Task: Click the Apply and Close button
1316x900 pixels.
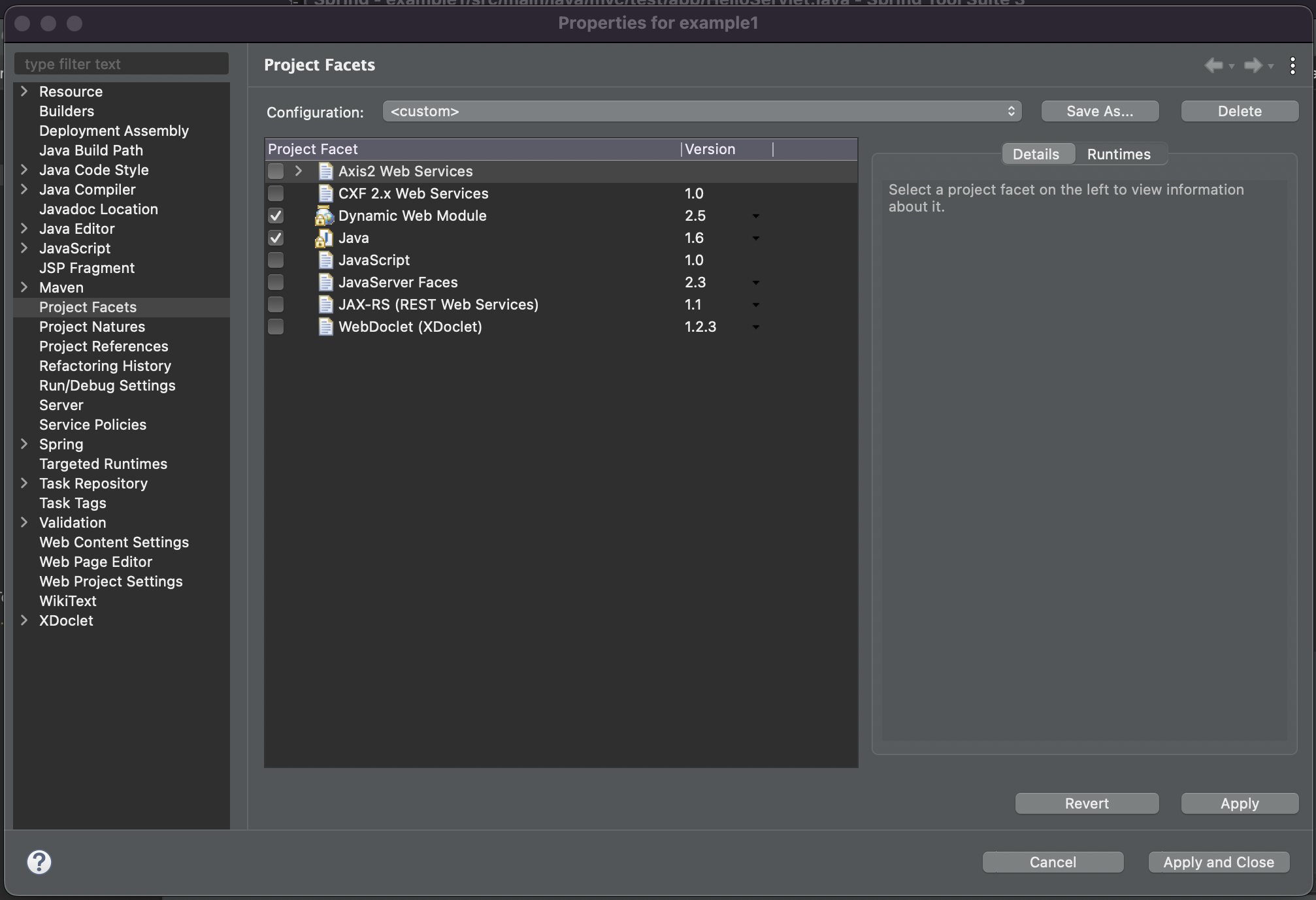Action: pos(1218,862)
